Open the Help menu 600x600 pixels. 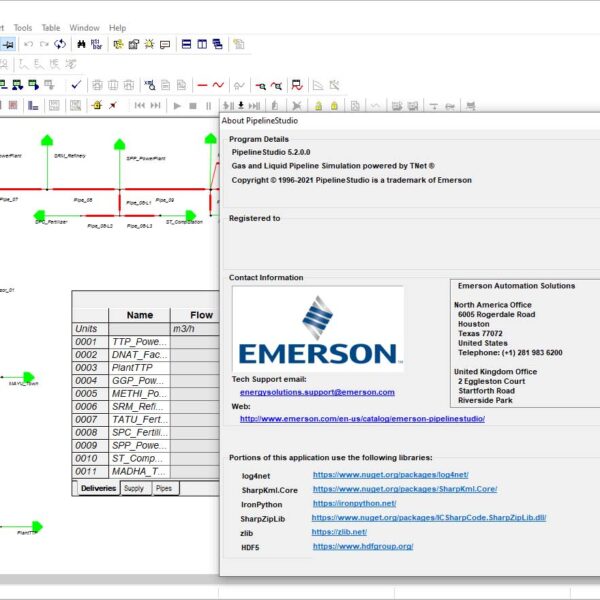[x=117, y=28]
